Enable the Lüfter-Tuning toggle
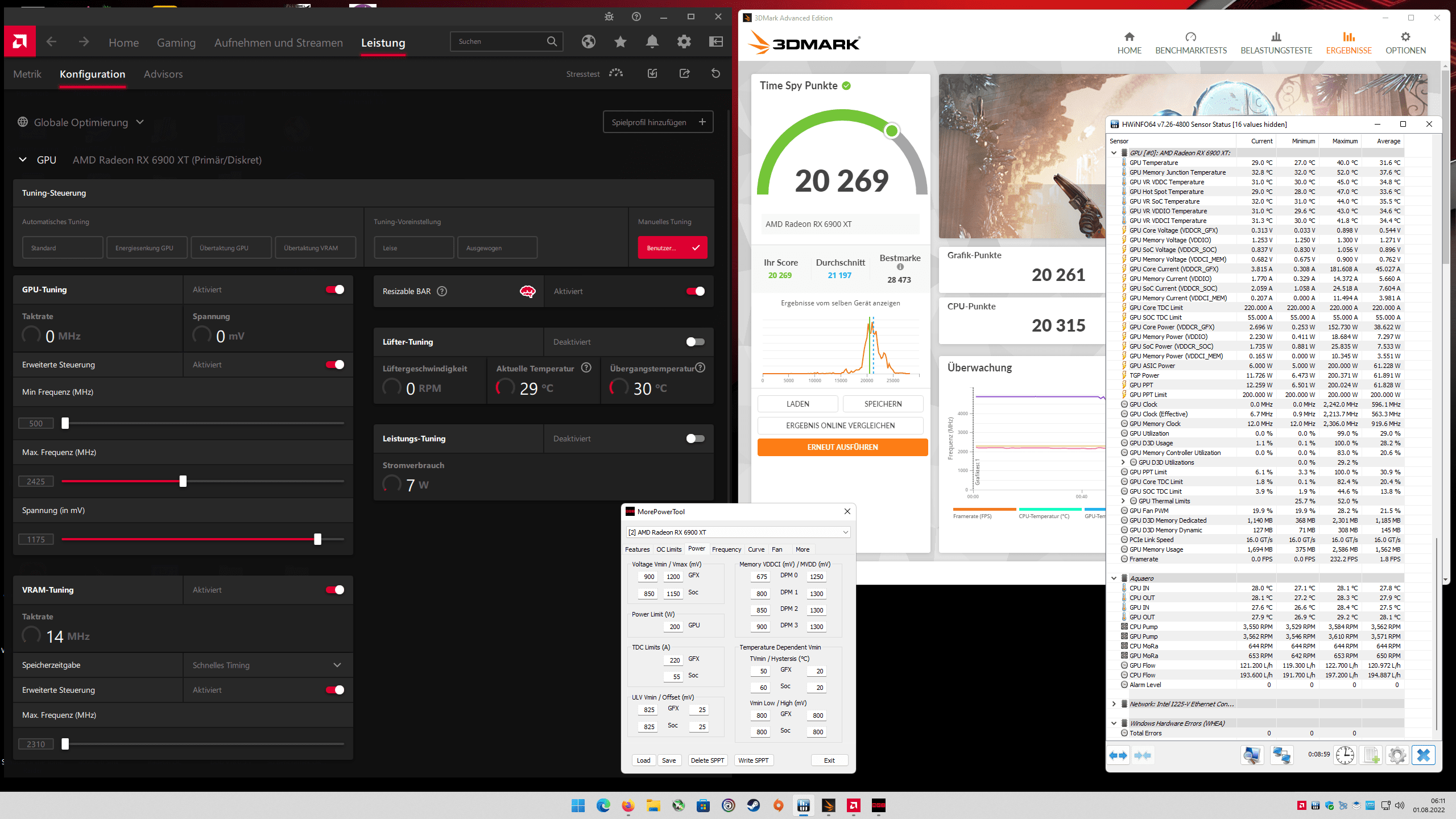The height and width of the screenshot is (819, 1456). point(695,342)
